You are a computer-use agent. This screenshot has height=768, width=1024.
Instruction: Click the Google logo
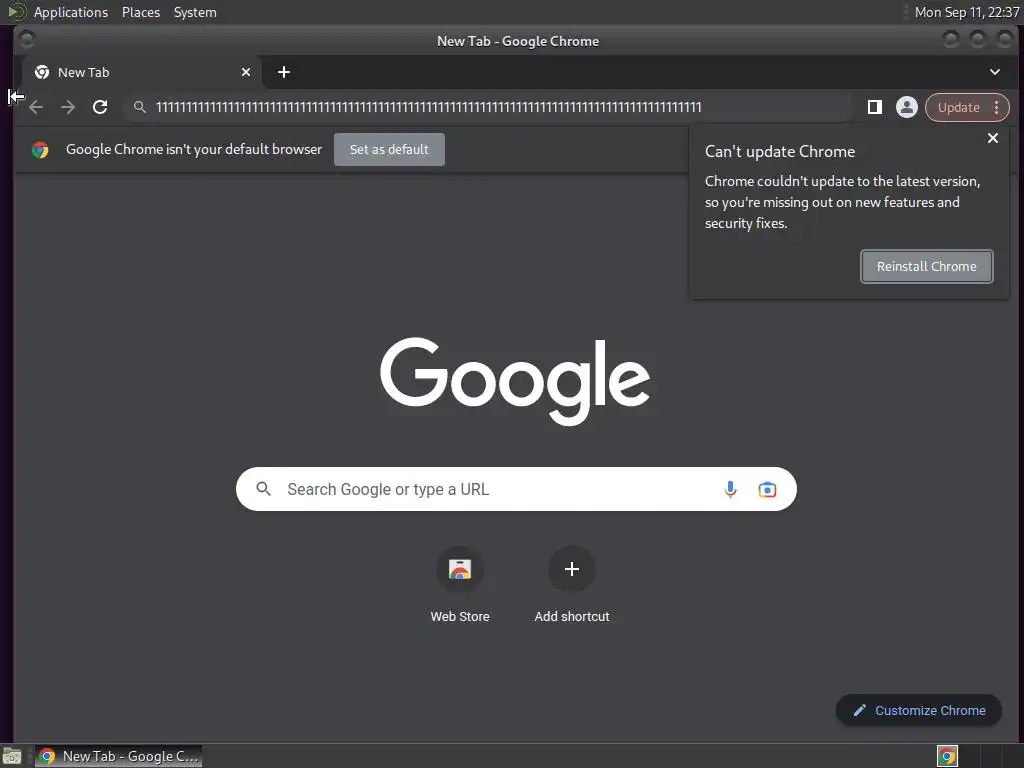[x=515, y=381]
